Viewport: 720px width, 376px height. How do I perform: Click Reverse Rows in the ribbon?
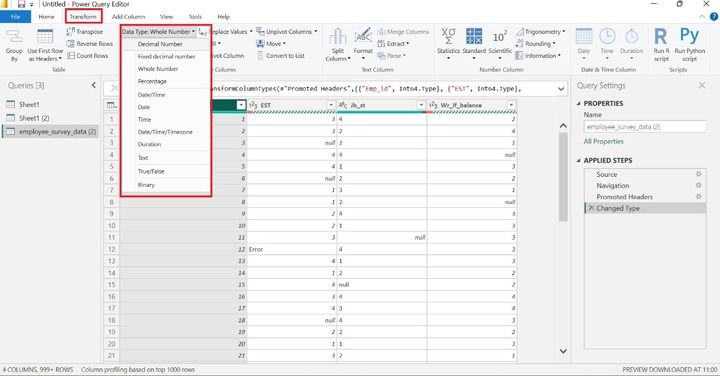[90, 44]
